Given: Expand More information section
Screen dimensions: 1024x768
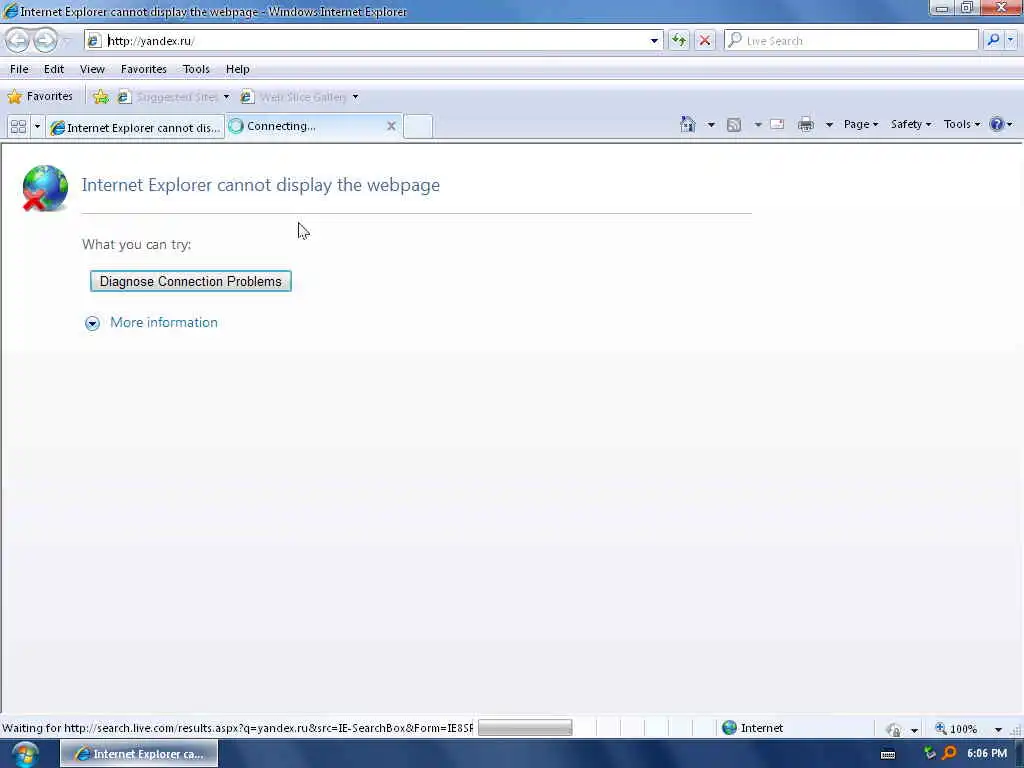Looking at the screenshot, I should 92,323.
